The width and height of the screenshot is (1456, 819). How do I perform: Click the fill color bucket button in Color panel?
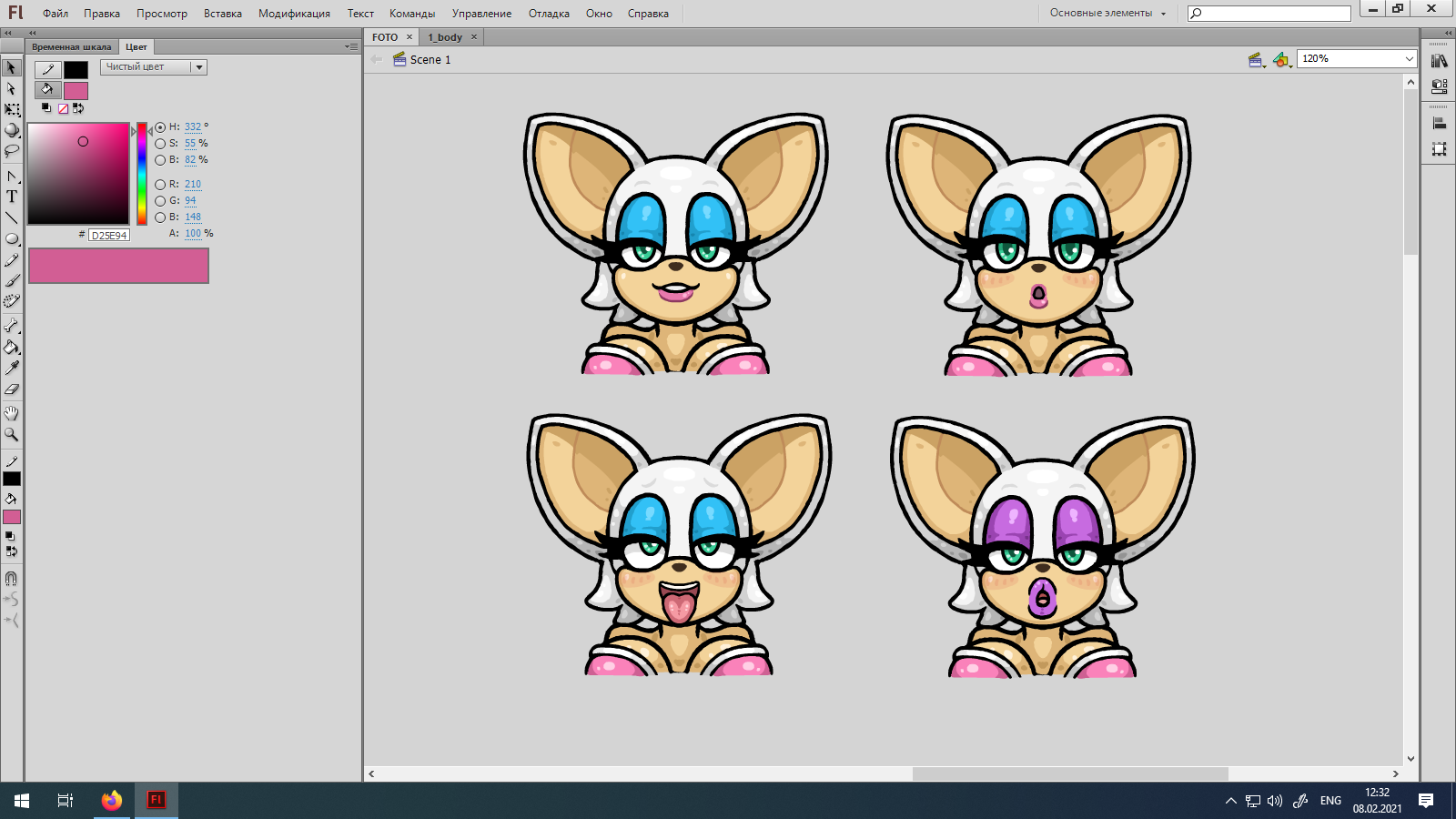(x=48, y=89)
